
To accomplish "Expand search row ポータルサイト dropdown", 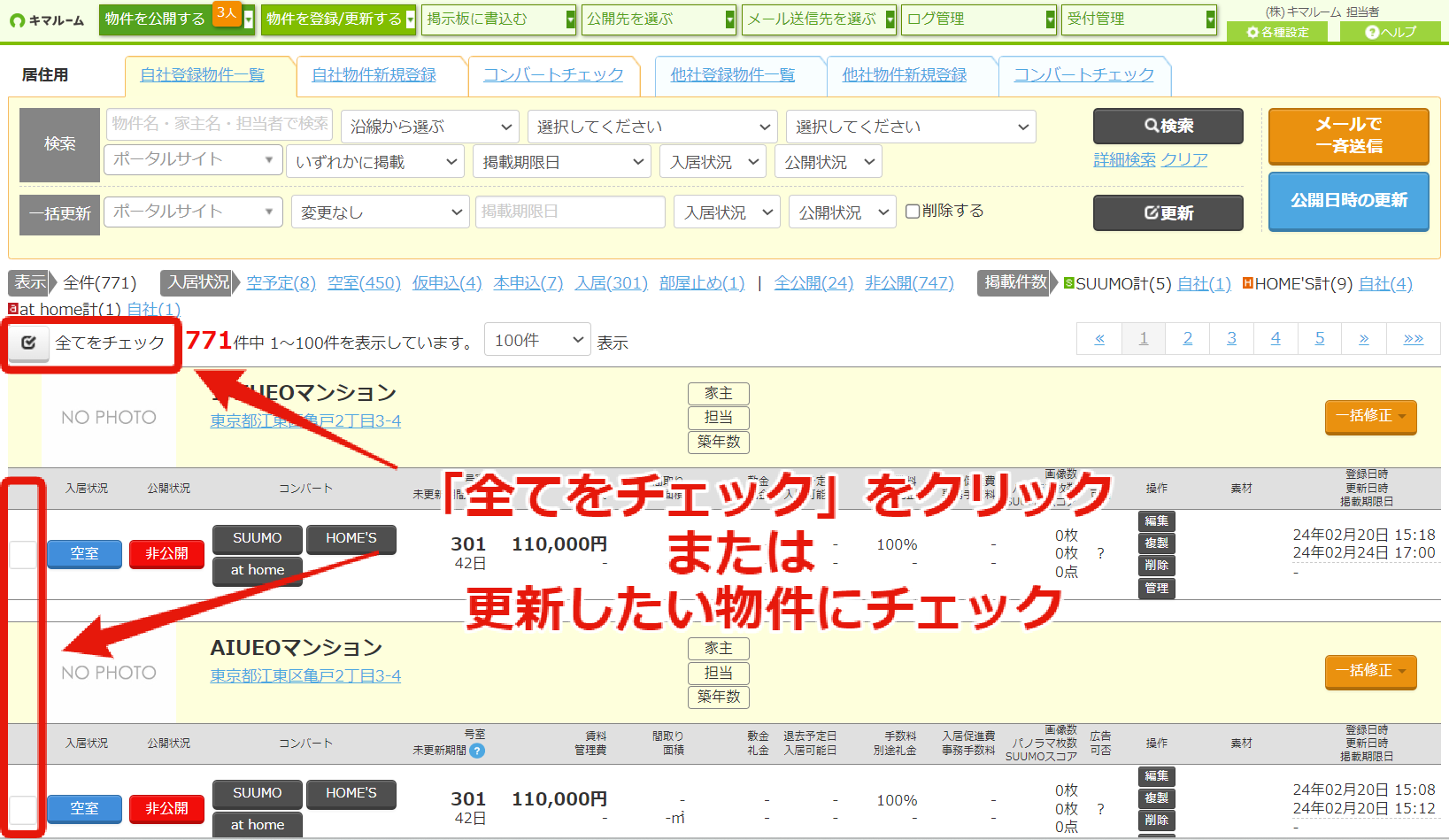I will [193, 159].
